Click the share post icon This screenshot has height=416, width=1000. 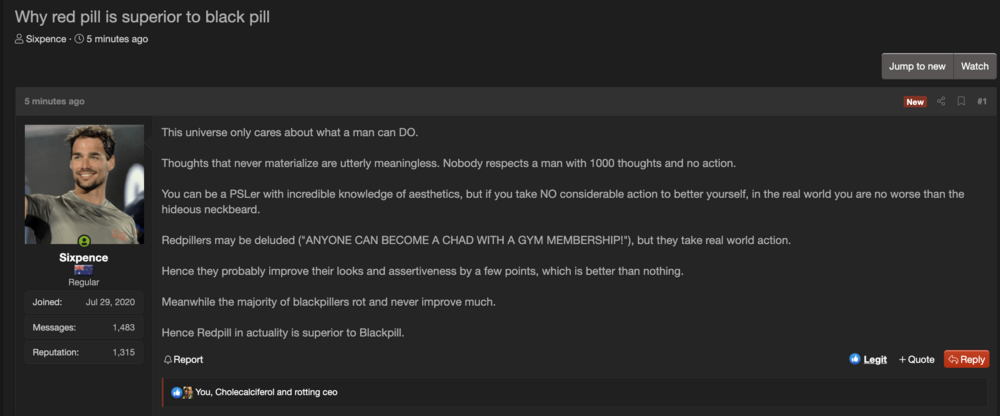tap(941, 101)
